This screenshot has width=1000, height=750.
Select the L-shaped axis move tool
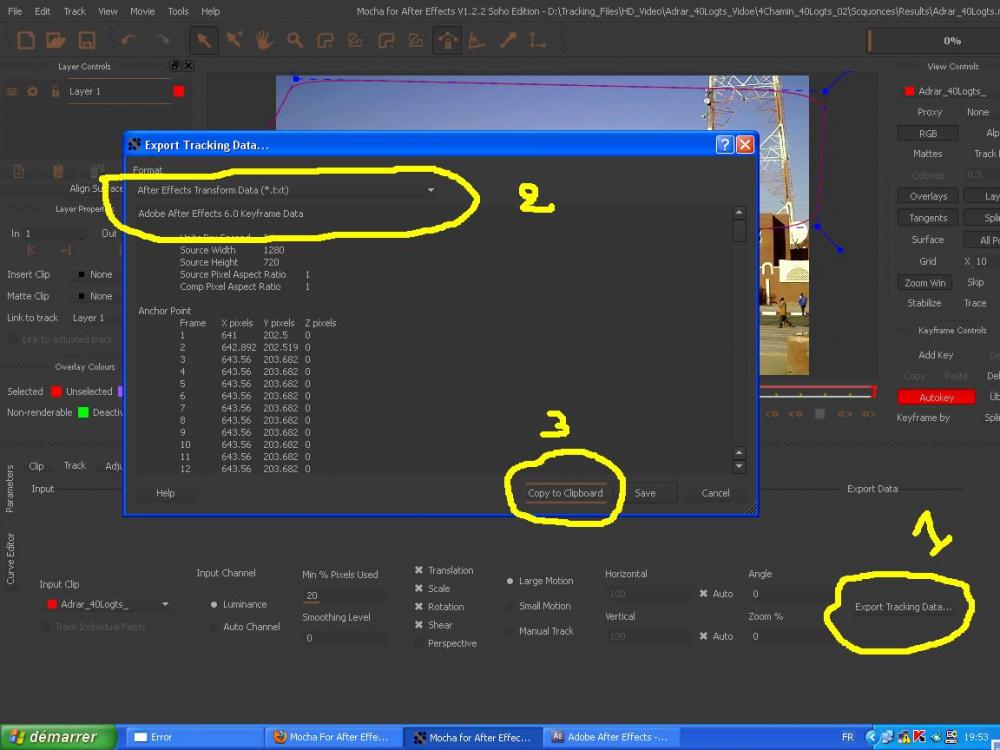click(538, 41)
